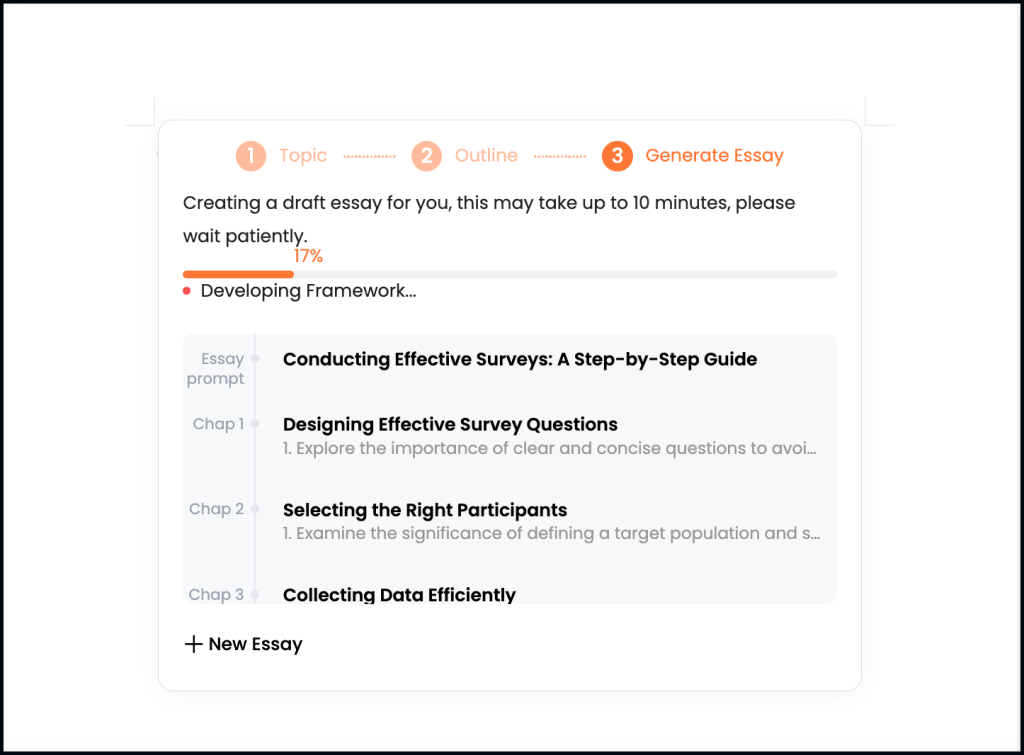Screen dimensions: 1024x755
Task: Select the Chap 3 marker dot
Action: coord(254,594)
